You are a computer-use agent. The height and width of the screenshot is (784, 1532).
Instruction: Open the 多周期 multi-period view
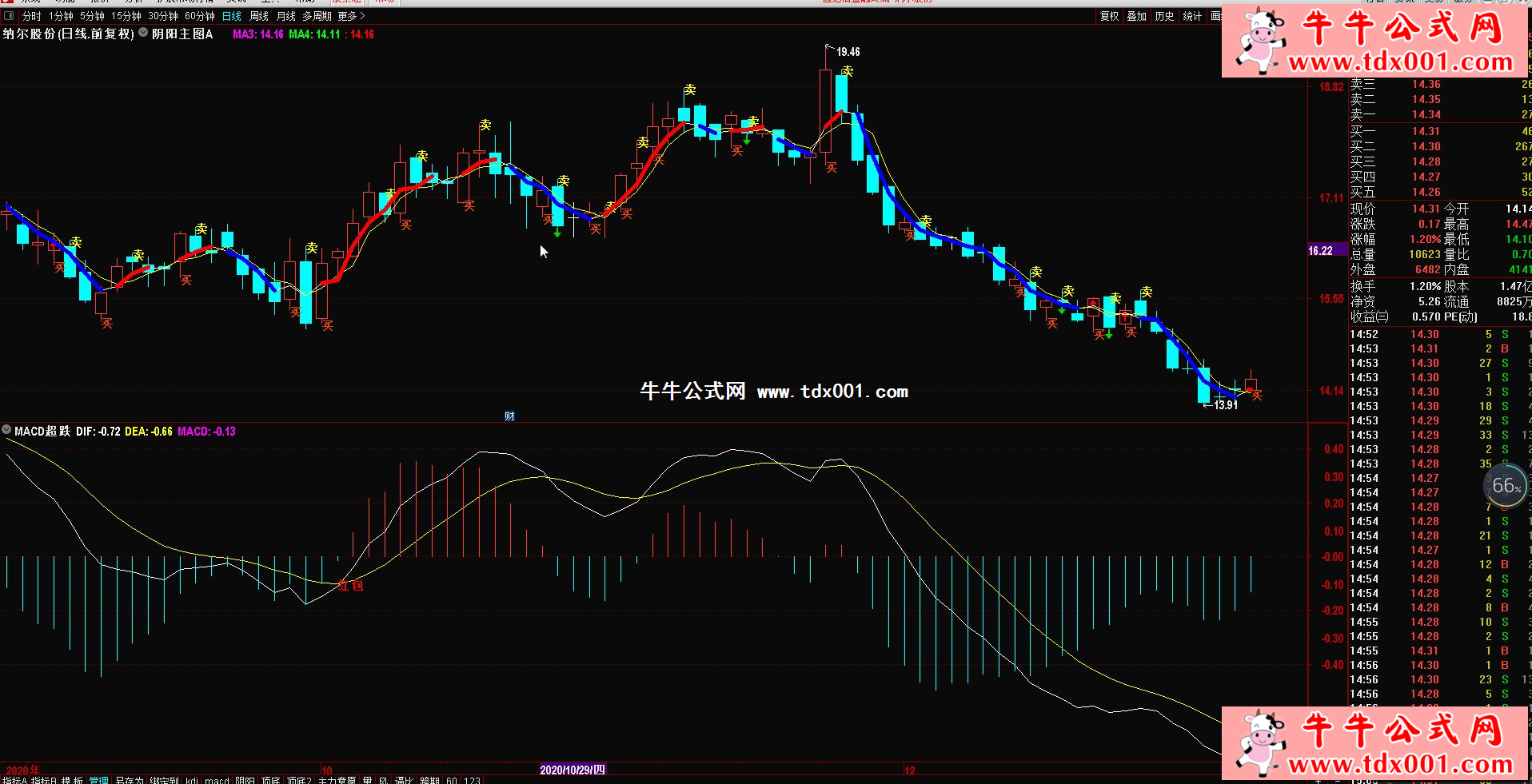317,16
